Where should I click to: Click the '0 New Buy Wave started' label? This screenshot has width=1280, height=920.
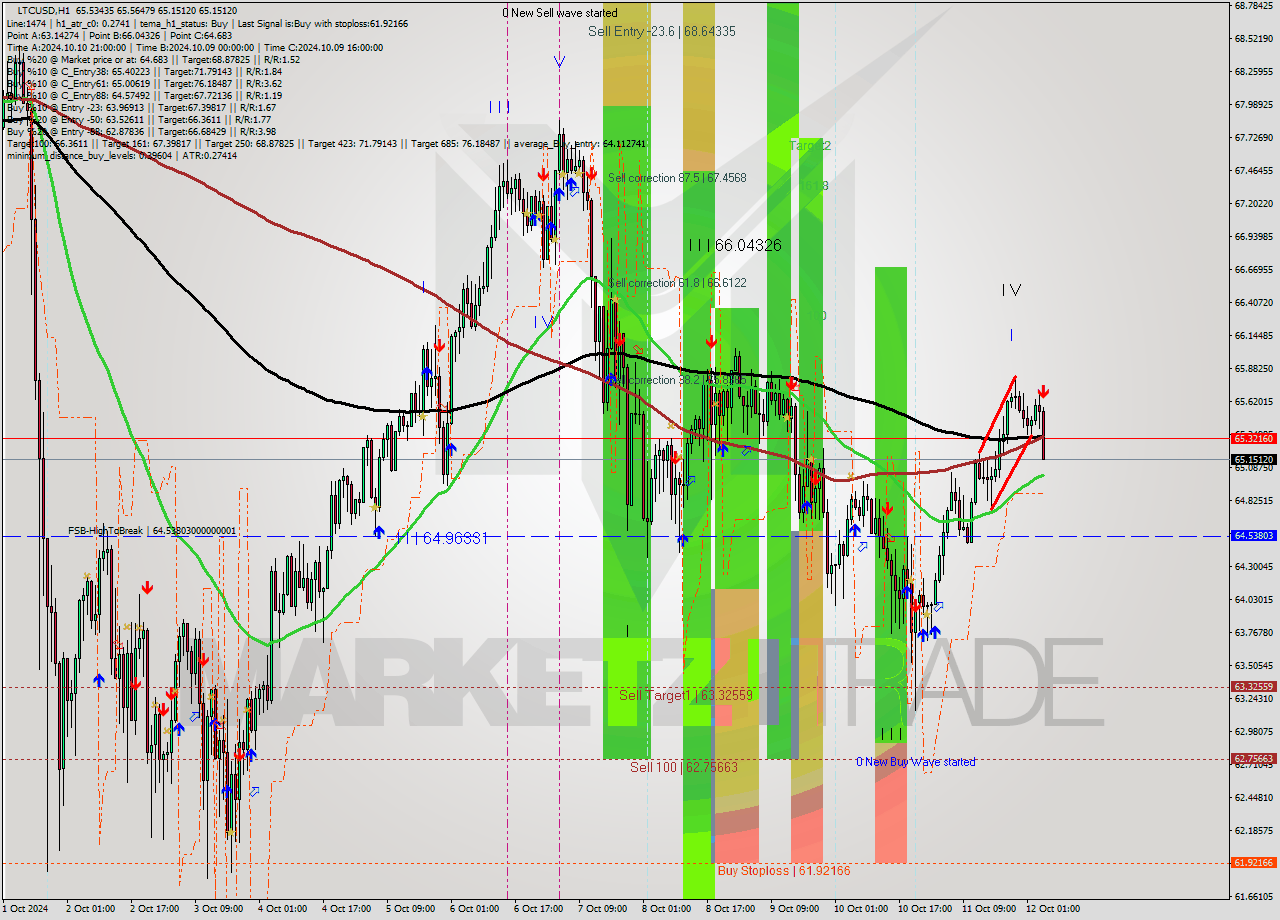click(x=916, y=762)
